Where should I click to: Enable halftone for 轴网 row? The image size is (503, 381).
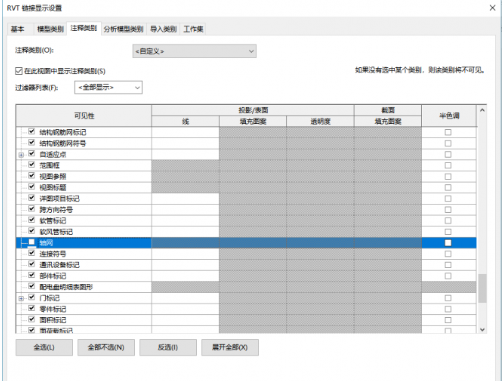[x=448, y=243]
